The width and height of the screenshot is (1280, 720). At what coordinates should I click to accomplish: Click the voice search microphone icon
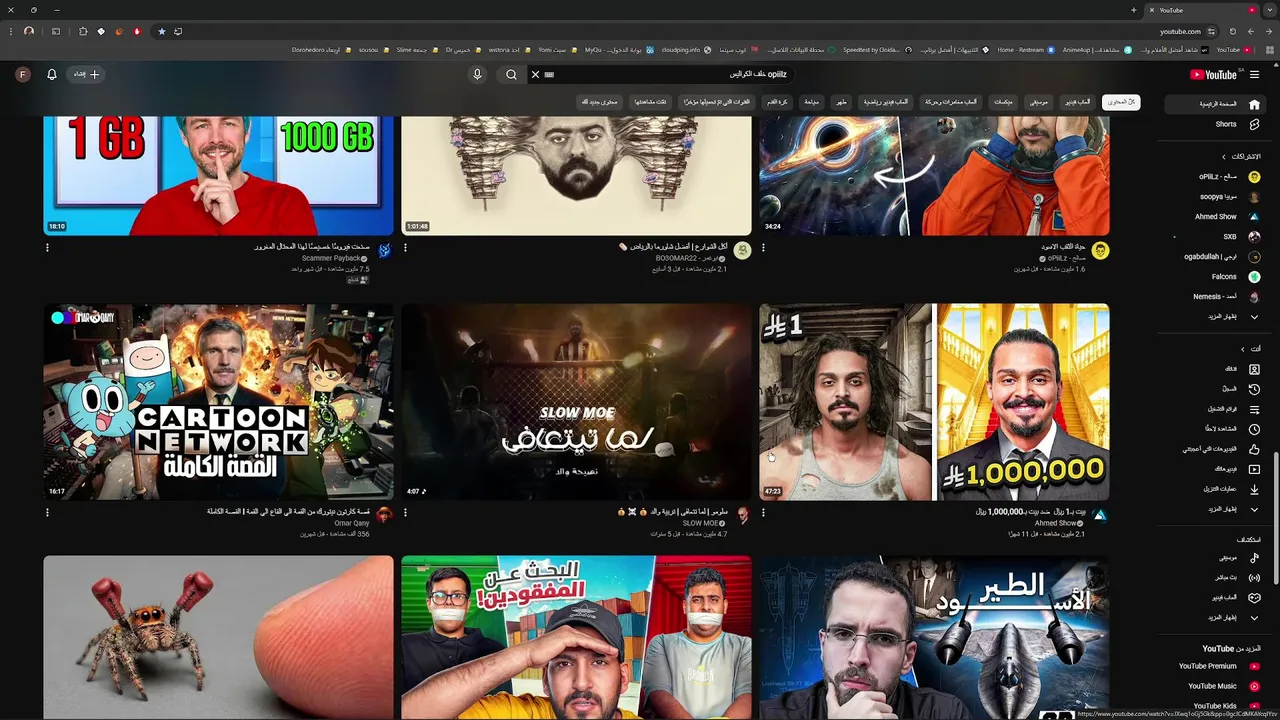pos(477,74)
